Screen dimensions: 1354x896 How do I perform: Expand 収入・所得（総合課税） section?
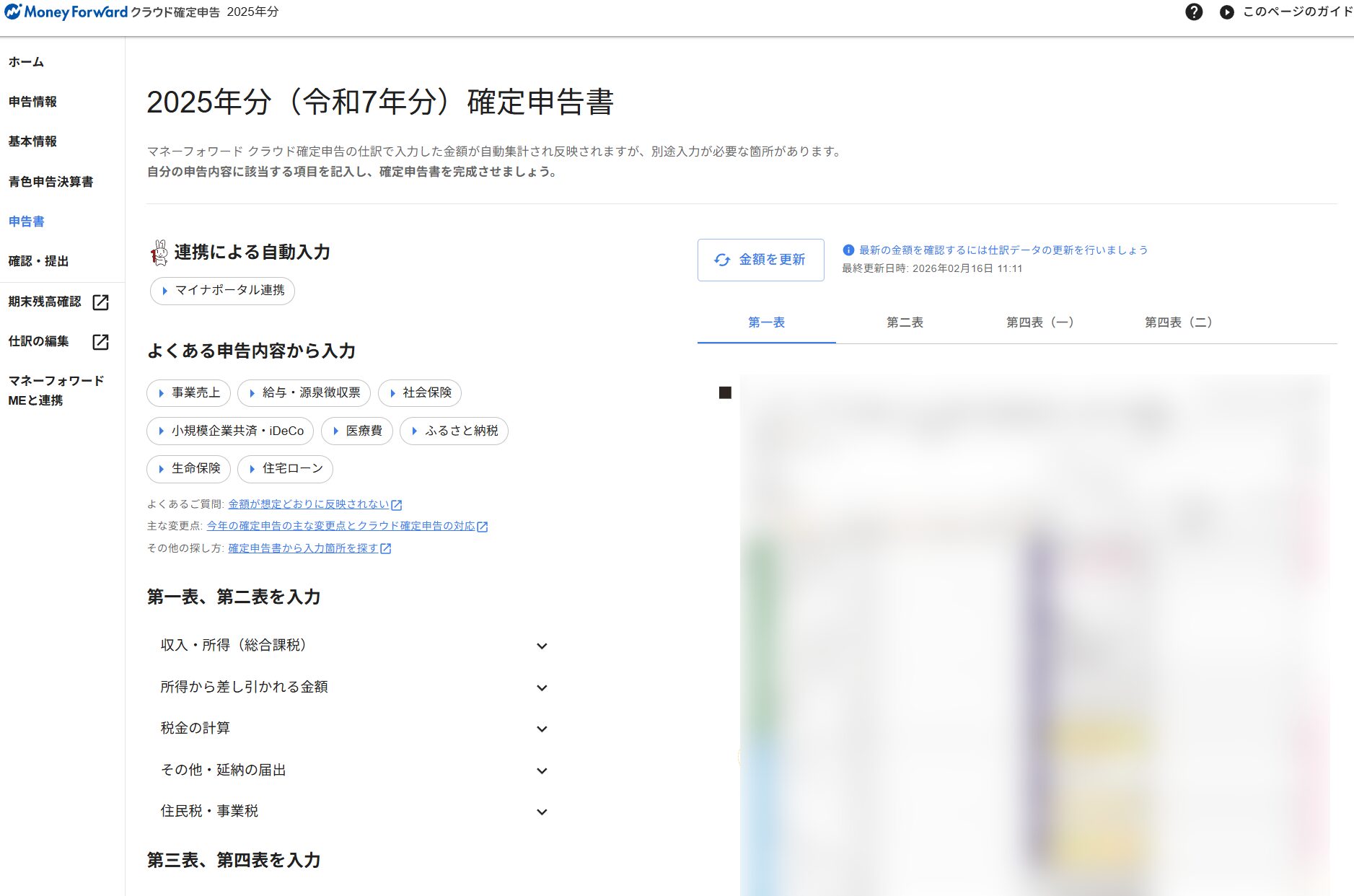pyautogui.click(x=542, y=646)
